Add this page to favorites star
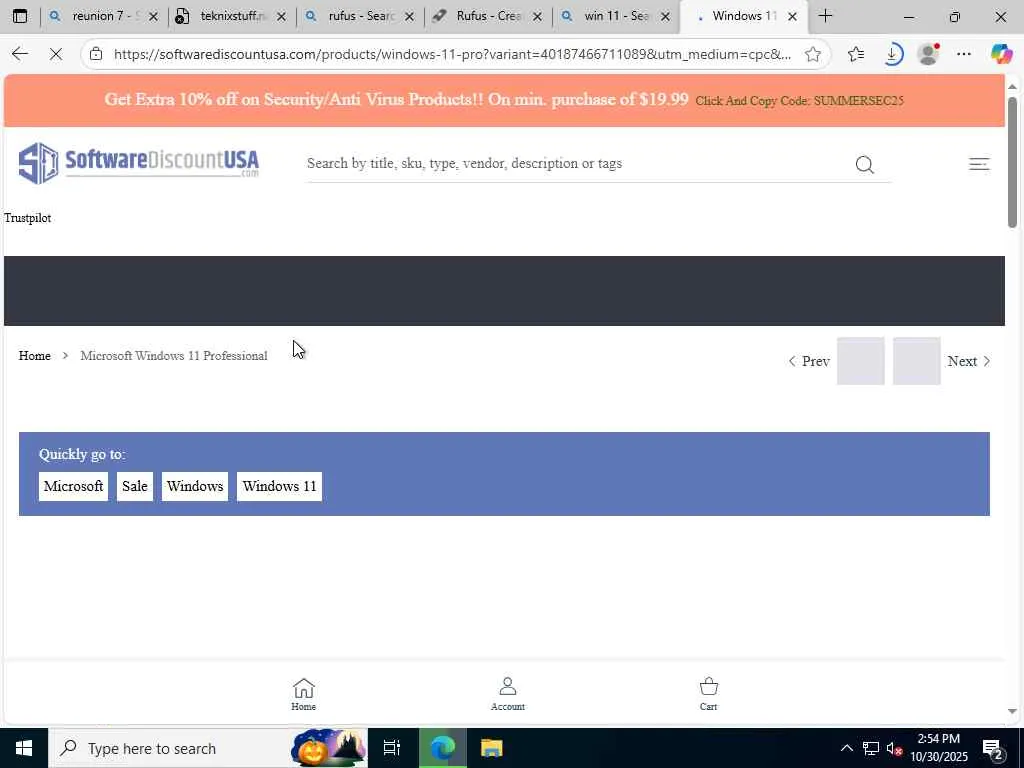This screenshot has width=1024, height=768. 812,54
